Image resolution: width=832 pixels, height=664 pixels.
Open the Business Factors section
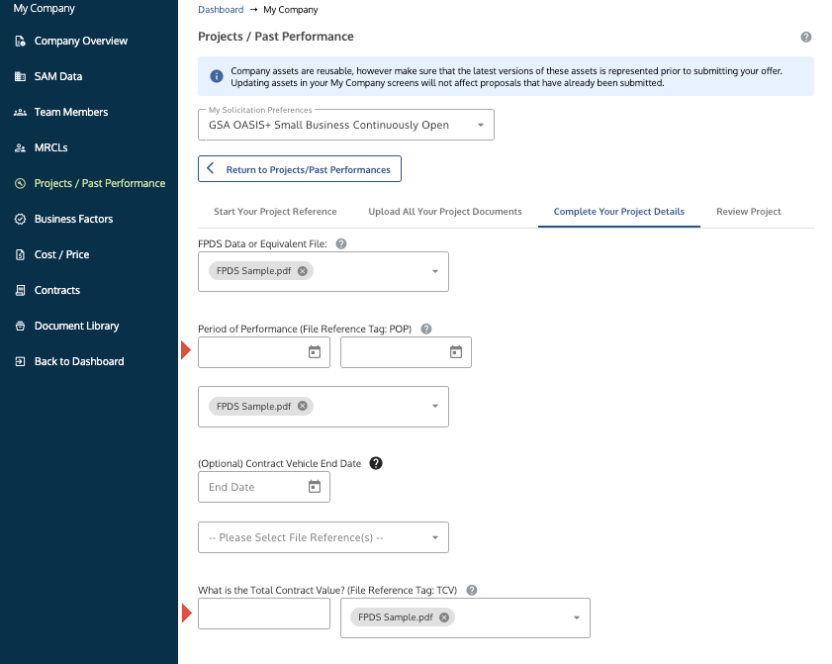click(x=73, y=218)
